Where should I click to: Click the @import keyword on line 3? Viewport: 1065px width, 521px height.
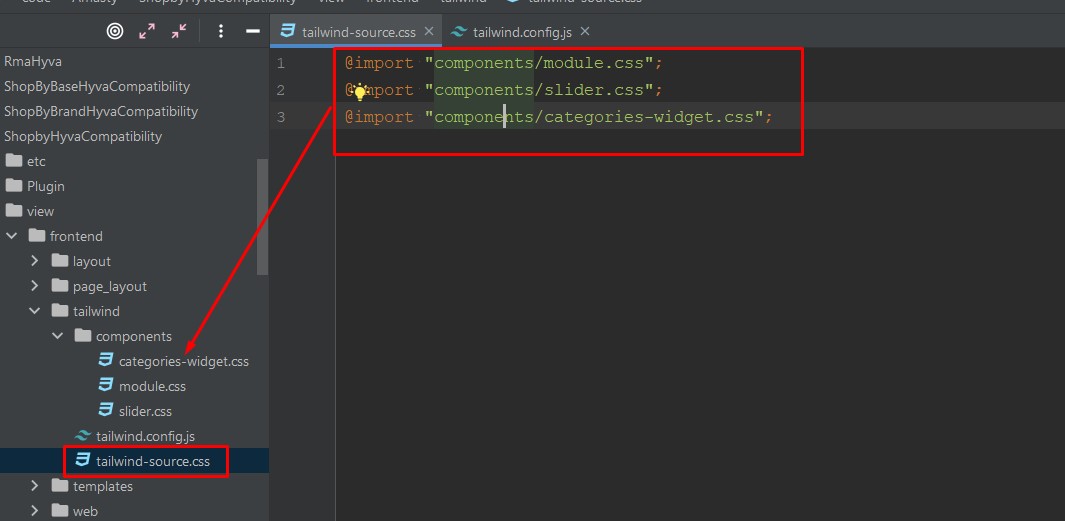pyautogui.click(x=379, y=117)
